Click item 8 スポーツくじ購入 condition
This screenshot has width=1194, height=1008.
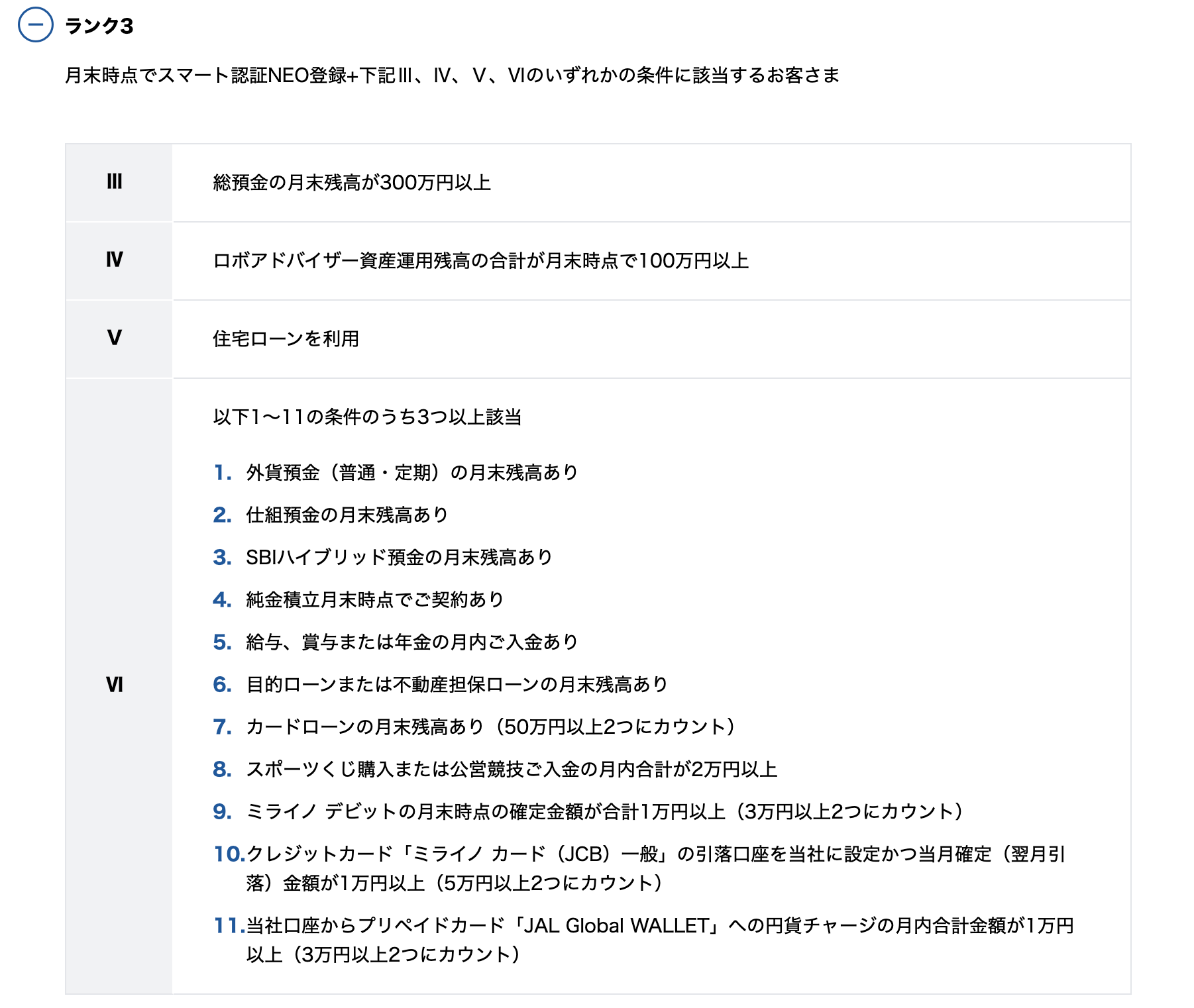tap(511, 770)
